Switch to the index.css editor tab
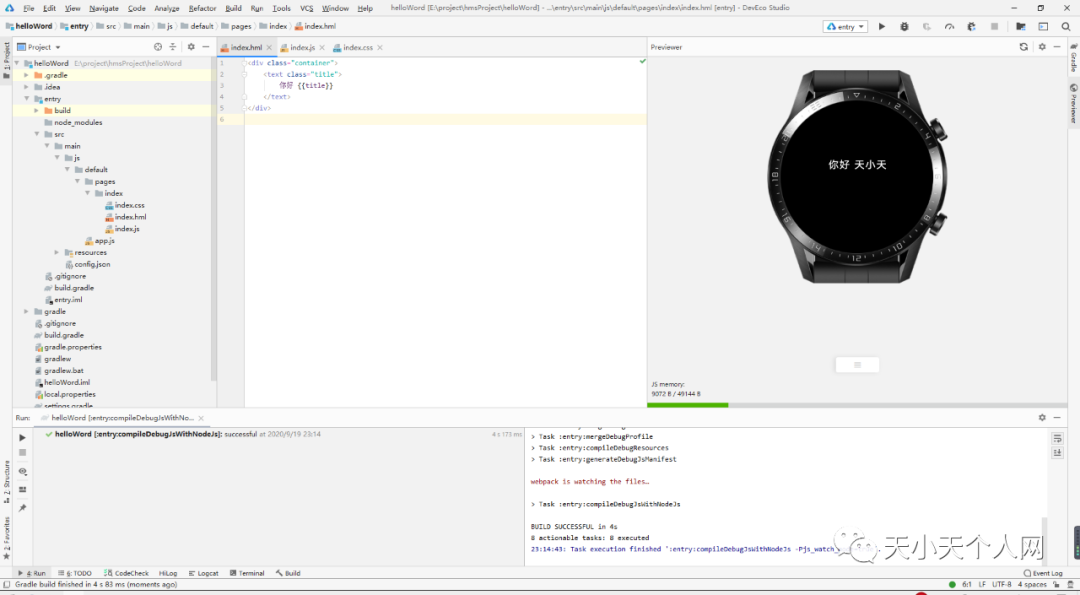Viewport: 1080px width, 595px height. [x=357, y=48]
